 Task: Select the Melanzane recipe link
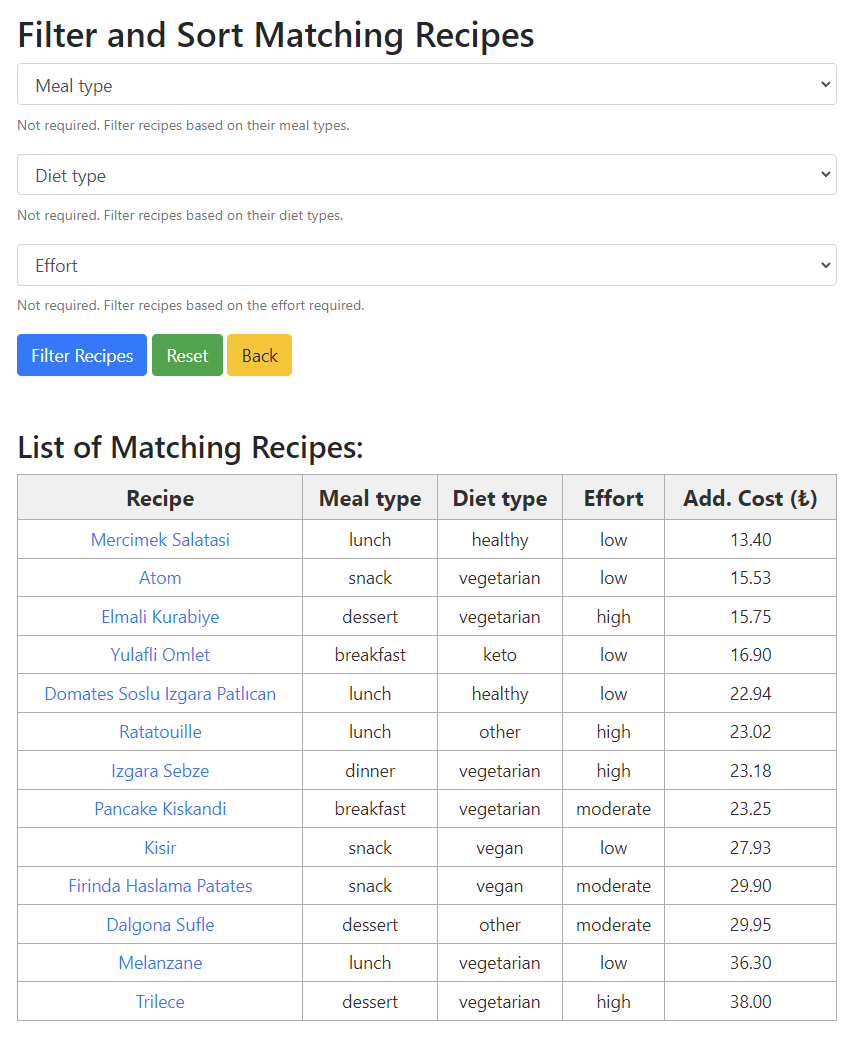[x=160, y=963]
